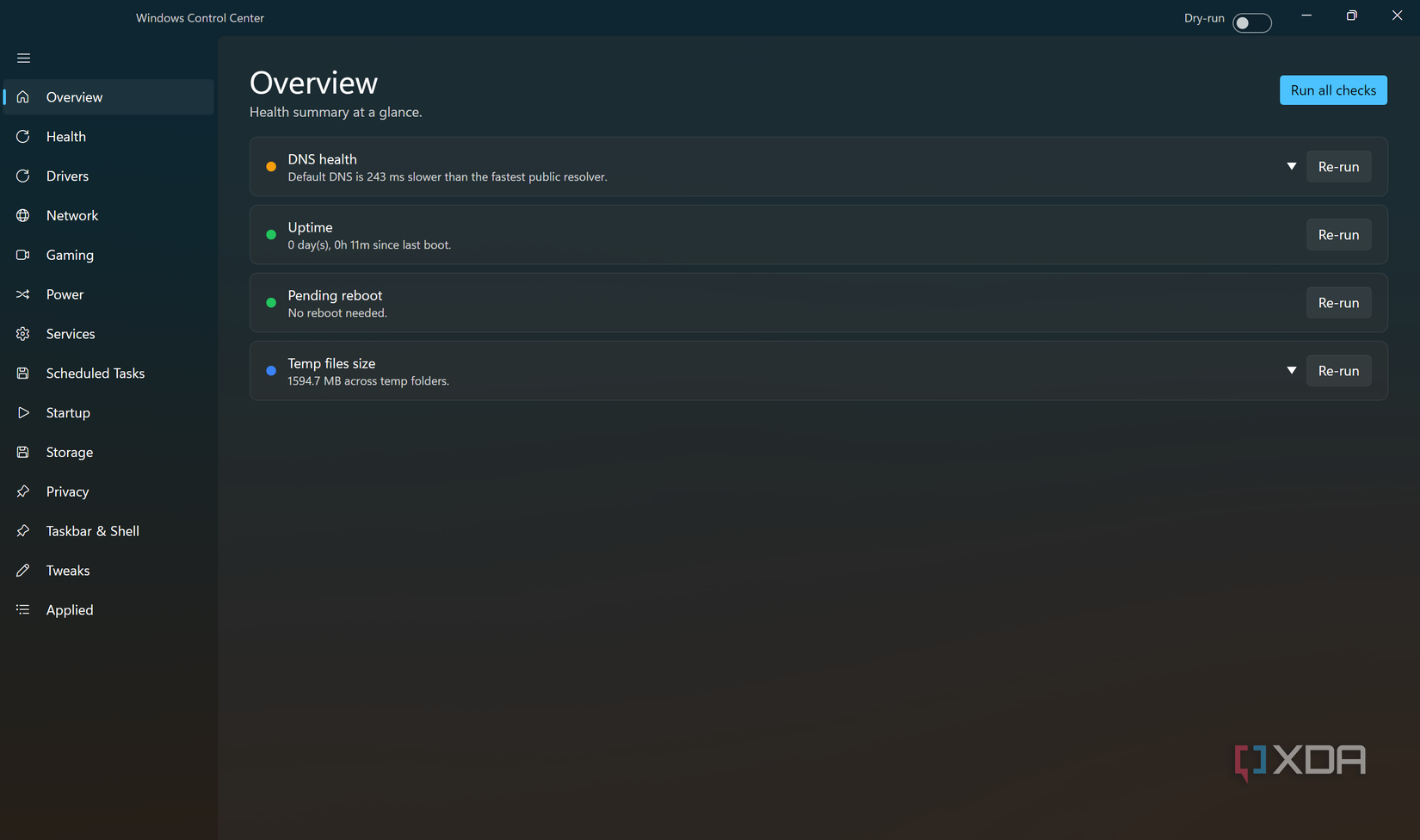This screenshot has height=840, width=1420.
Task: Click the 'Temp files size' title
Action: pyautogui.click(x=331, y=363)
